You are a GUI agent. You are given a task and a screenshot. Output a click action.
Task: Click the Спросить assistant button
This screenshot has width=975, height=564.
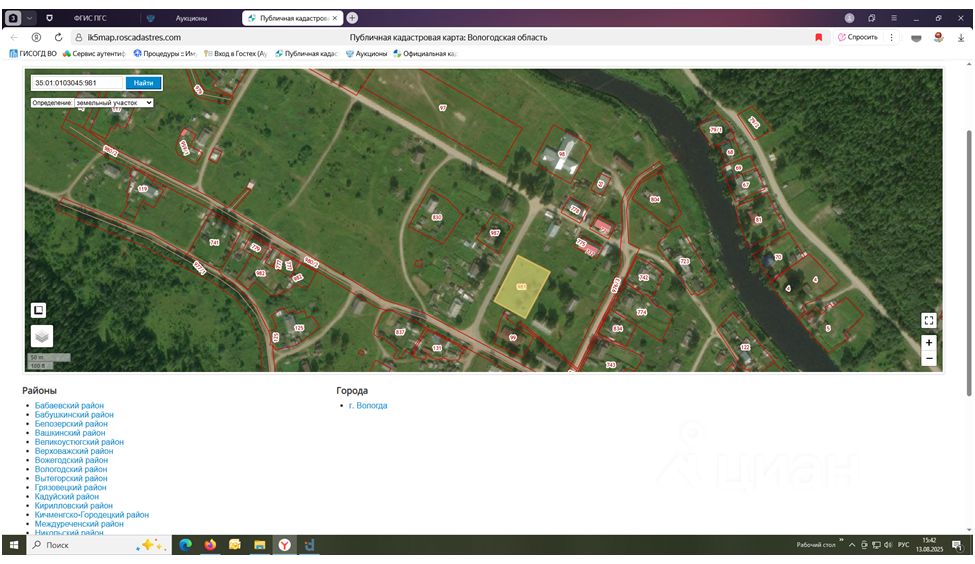(x=857, y=37)
